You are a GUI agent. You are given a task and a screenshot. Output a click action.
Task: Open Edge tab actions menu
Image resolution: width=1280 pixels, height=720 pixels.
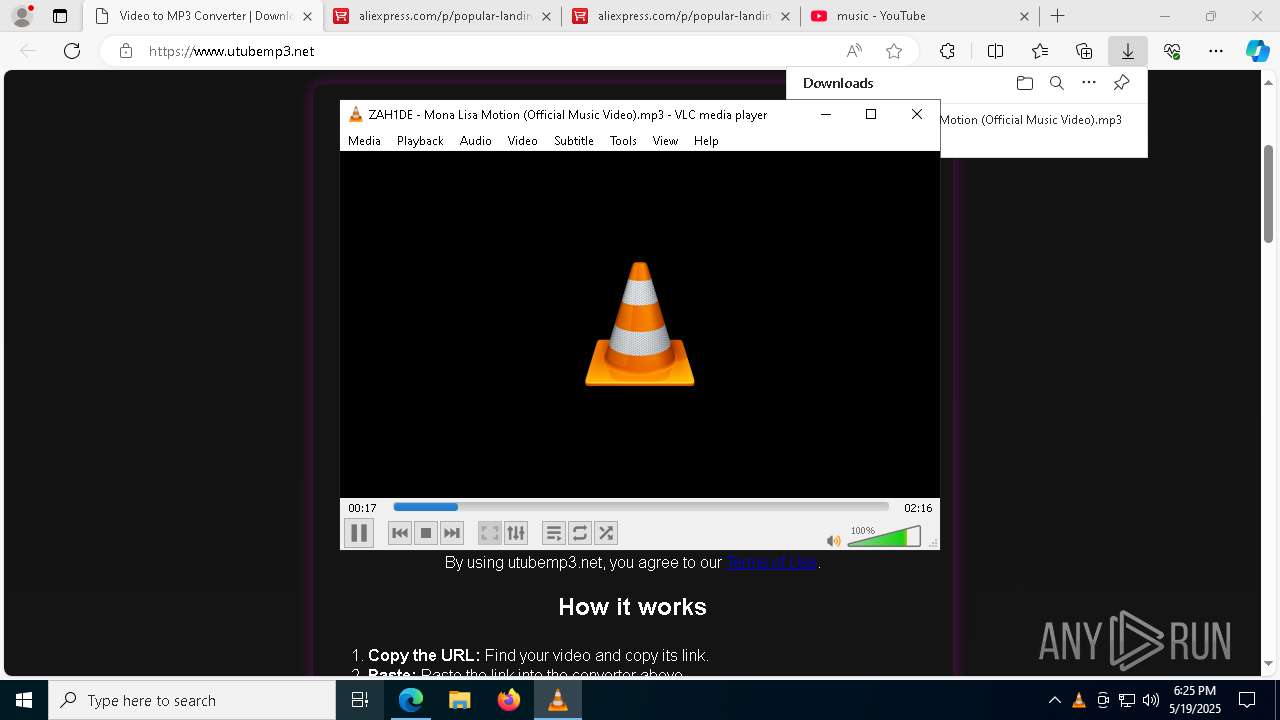pos(60,16)
